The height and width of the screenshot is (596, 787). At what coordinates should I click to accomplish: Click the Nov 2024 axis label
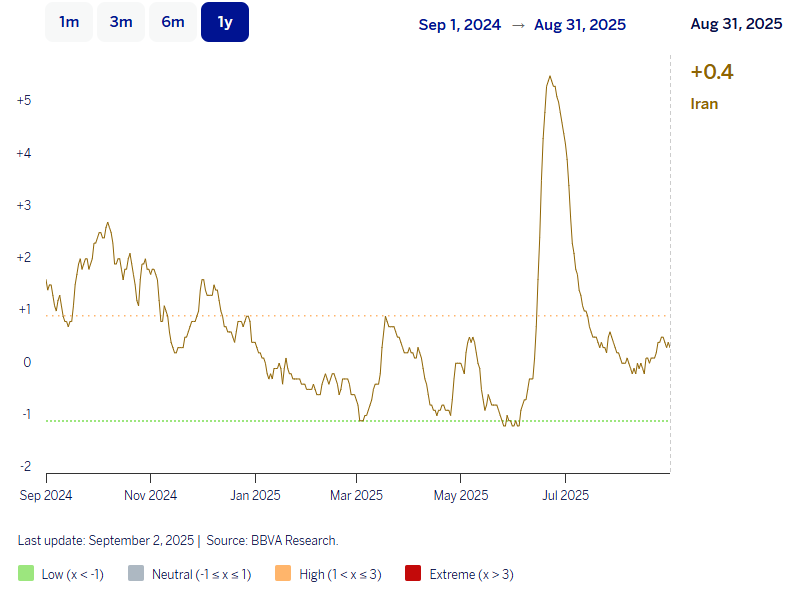click(x=151, y=496)
